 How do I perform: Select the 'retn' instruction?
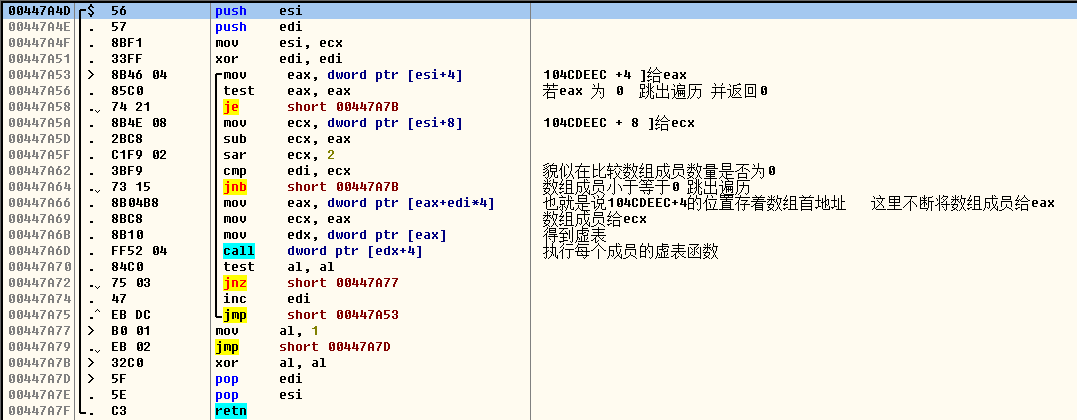231,410
